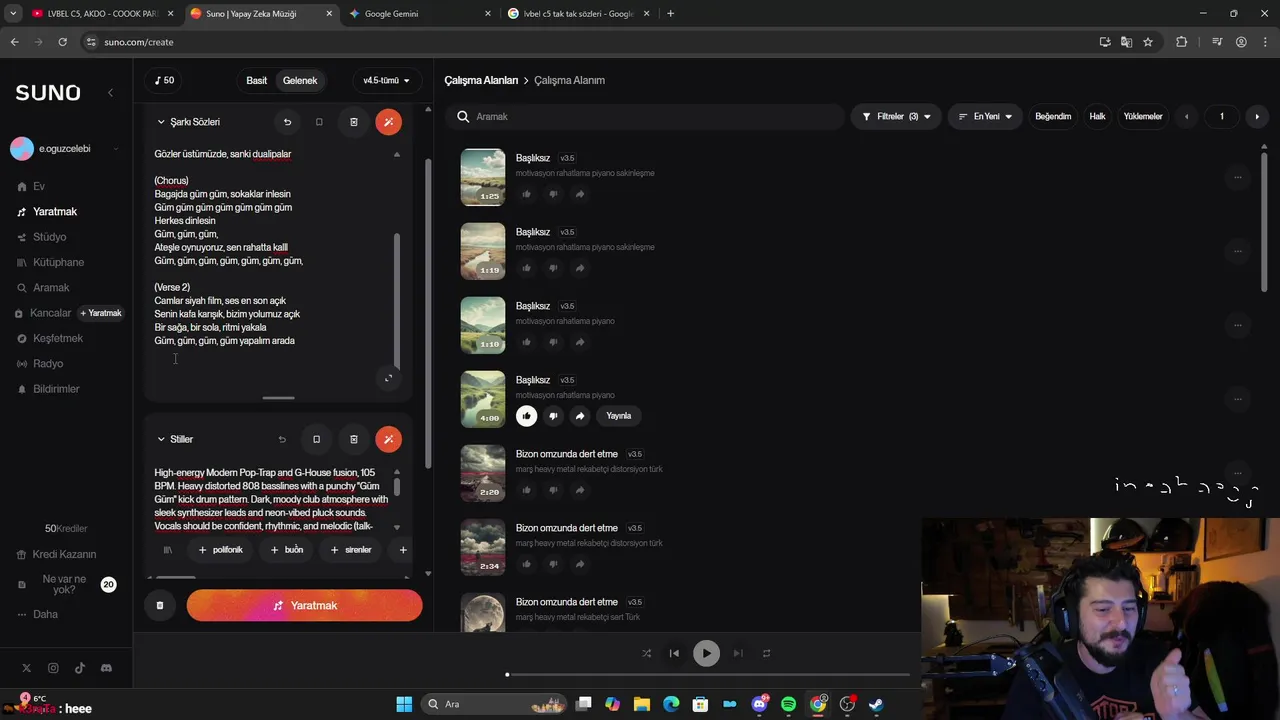Switch to the Google Gemini browser tab
Viewport: 1280px width, 720px height.
(x=418, y=14)
